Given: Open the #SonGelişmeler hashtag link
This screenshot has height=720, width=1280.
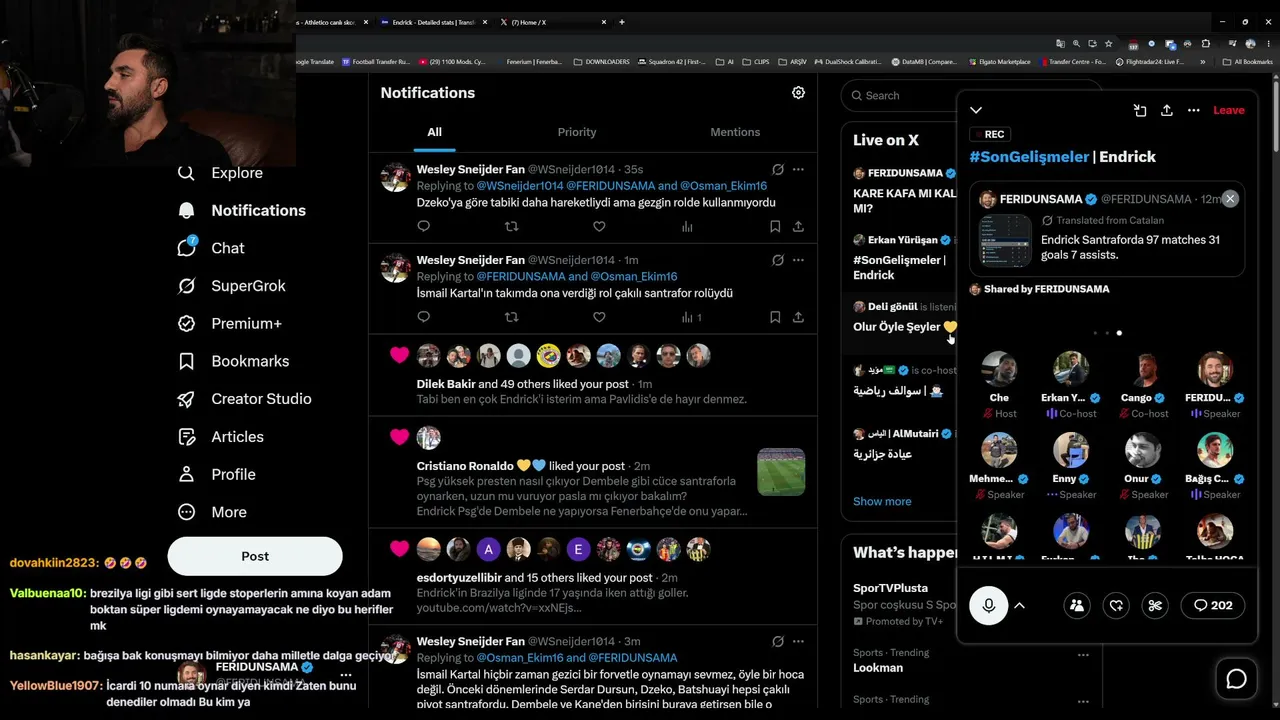Looking at the screenshot, I should tap(1029, 157).
